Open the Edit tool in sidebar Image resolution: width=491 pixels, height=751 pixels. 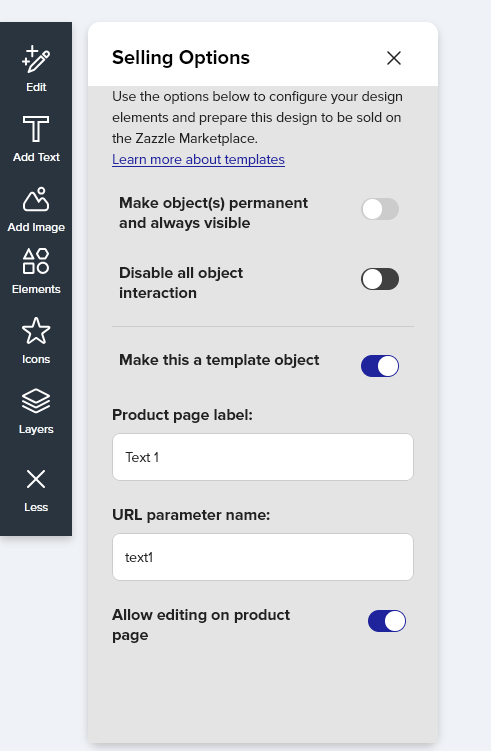36,69
